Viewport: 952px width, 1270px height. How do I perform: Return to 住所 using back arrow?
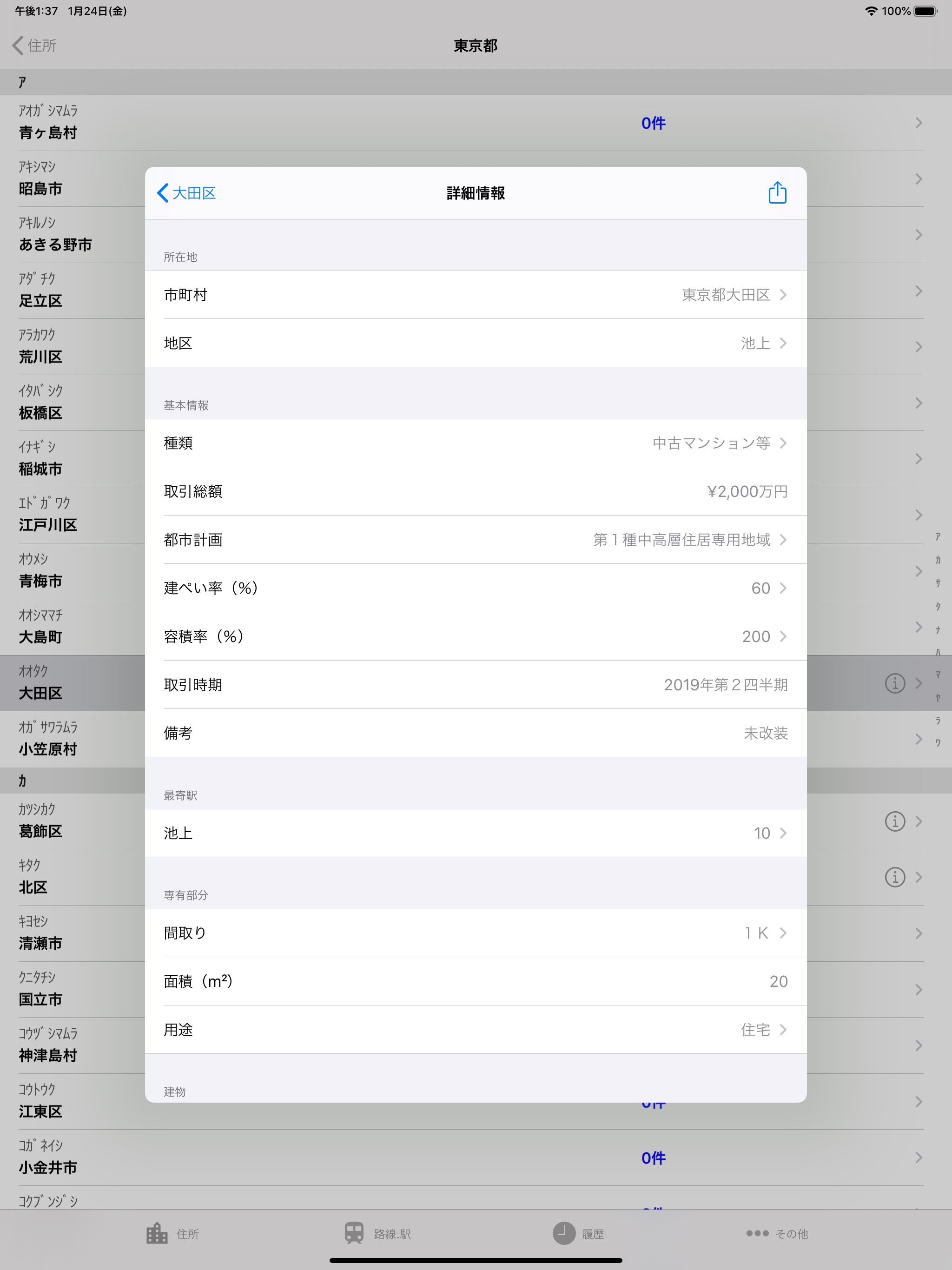point(34,46)
